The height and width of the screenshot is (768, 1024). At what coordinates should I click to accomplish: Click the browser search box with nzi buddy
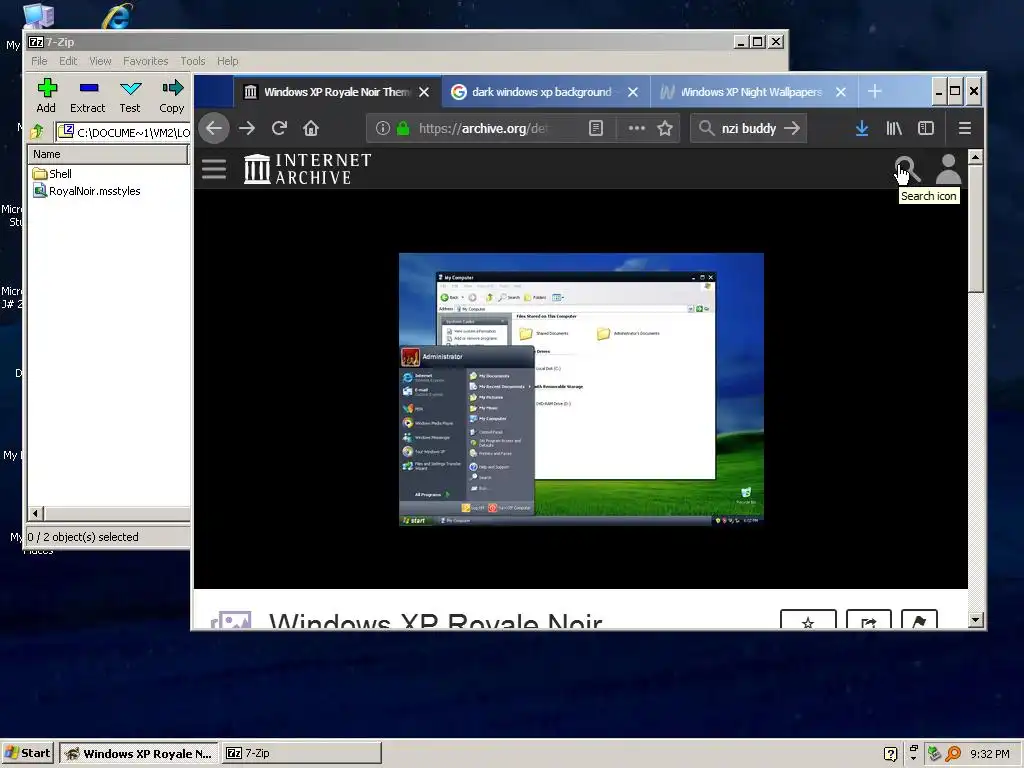(748, 128)
